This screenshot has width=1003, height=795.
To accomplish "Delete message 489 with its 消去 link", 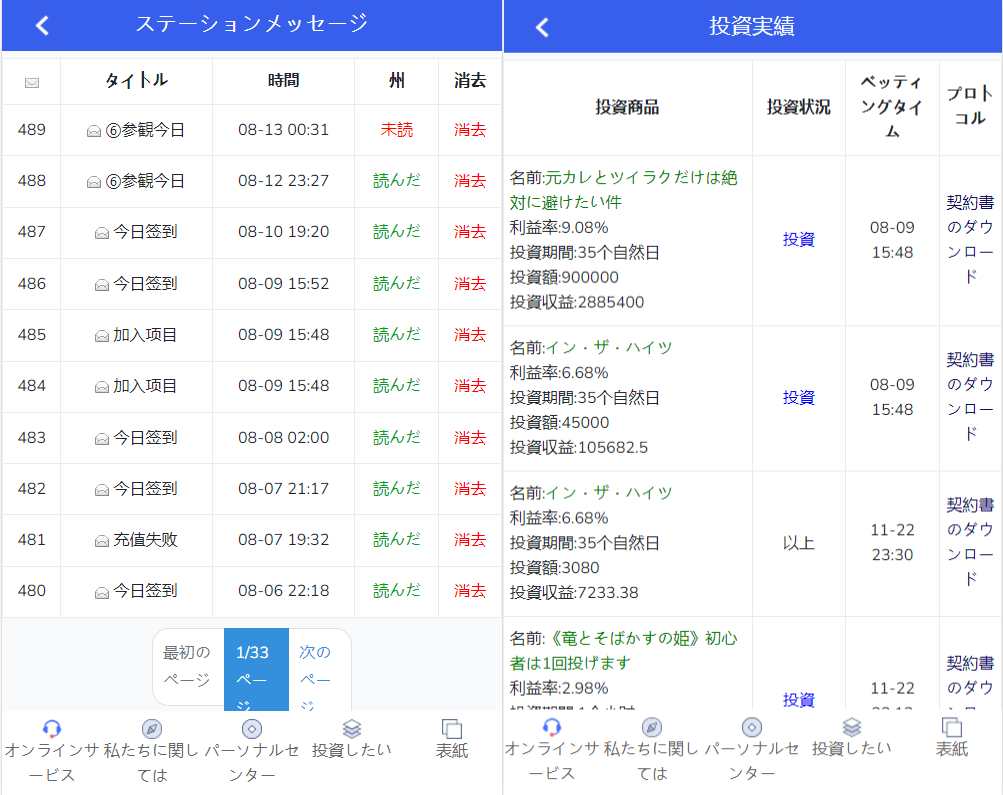I will [x=468, y=129].
